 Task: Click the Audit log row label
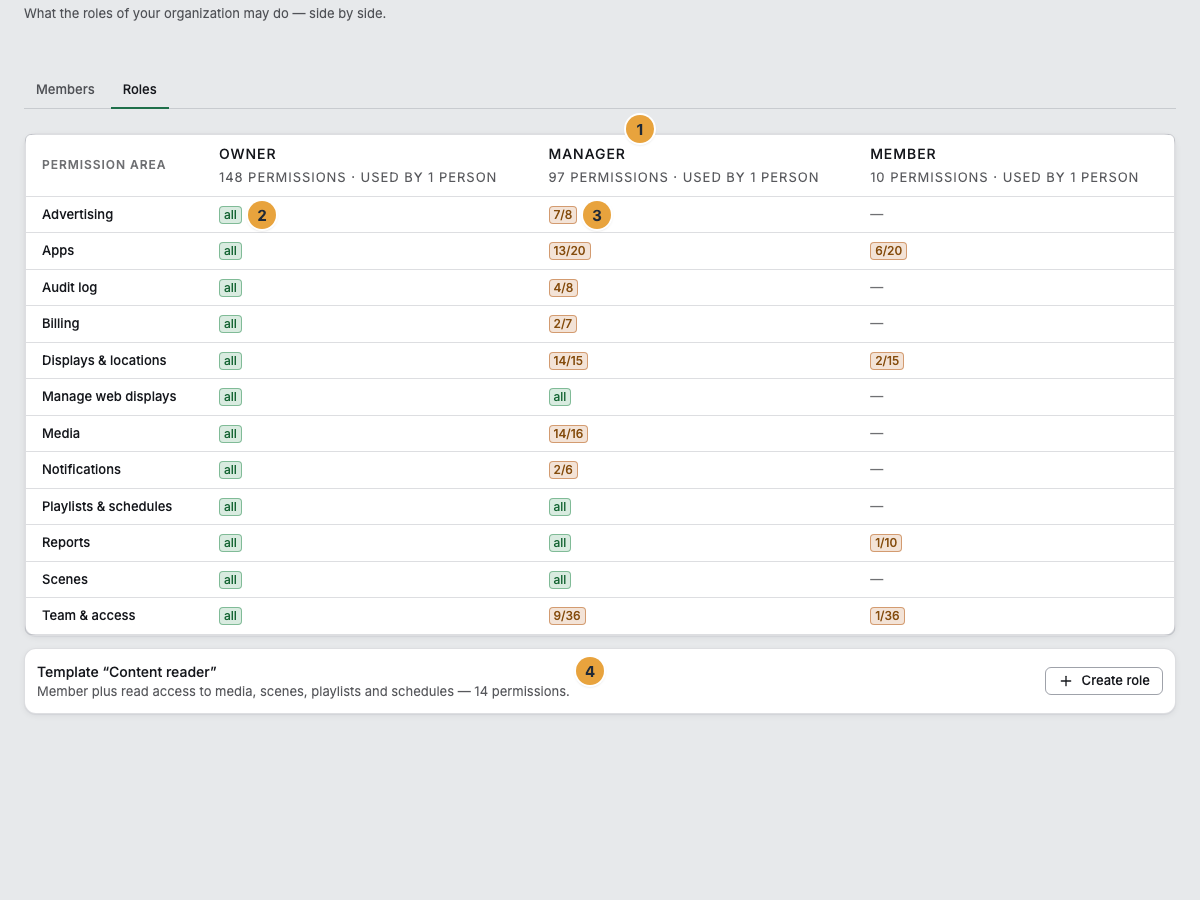(x=69, y=287)
